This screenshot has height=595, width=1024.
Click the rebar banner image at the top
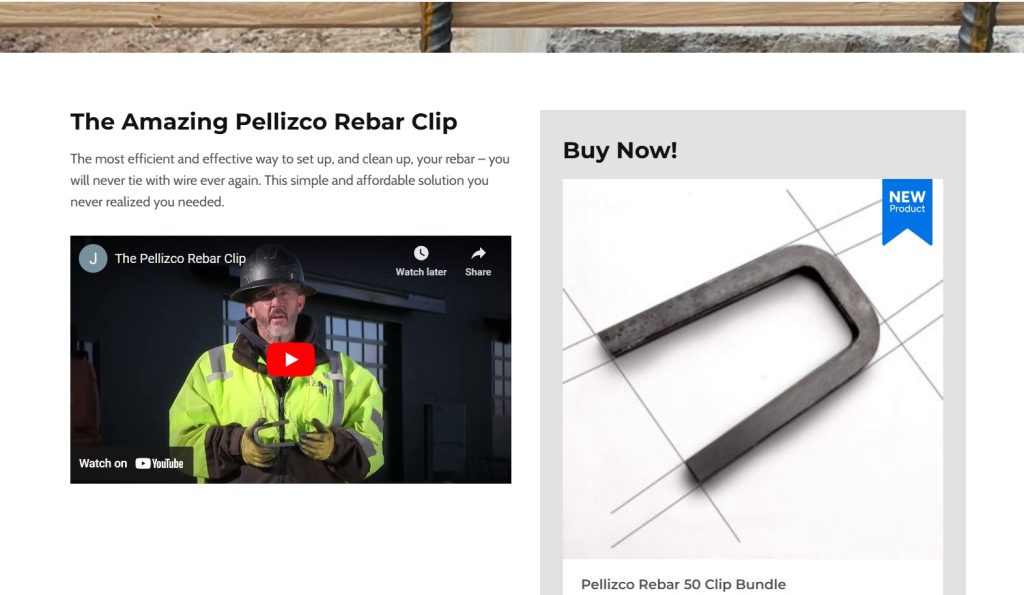512,26
